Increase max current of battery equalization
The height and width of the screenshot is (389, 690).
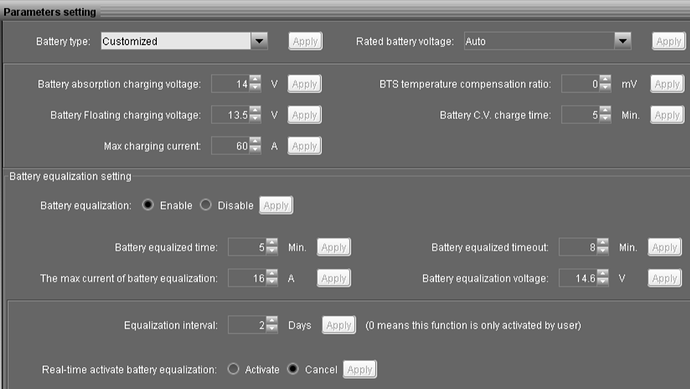(x=272, y=274)
